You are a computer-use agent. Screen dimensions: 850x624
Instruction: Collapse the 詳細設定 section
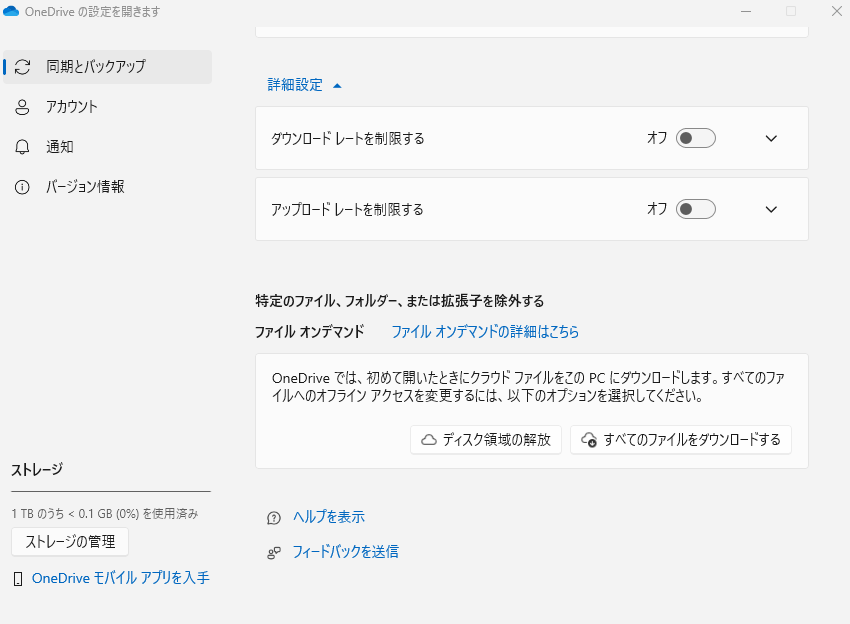click(304, 85)
